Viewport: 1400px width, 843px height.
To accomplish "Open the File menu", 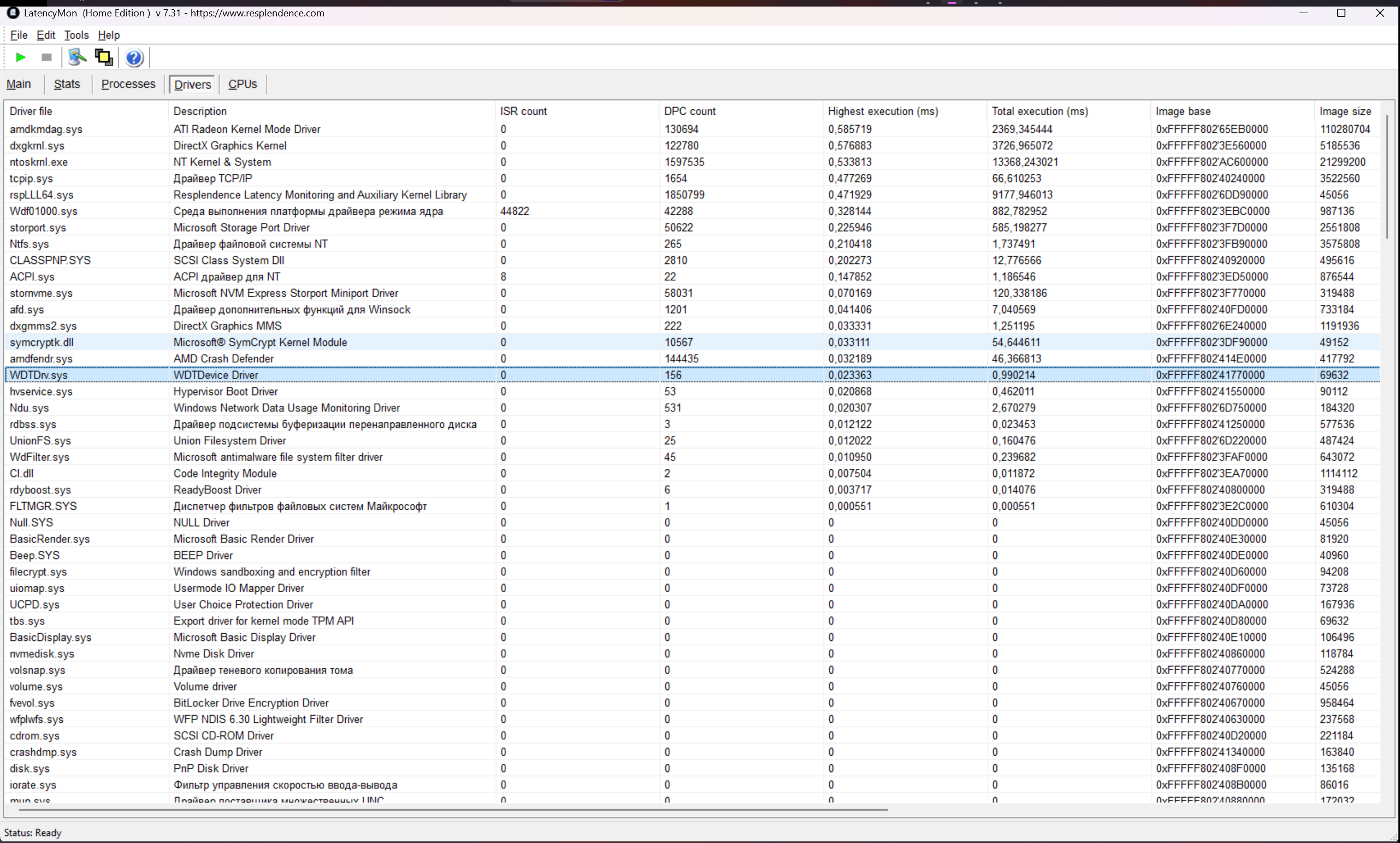I will pos(19,35).
